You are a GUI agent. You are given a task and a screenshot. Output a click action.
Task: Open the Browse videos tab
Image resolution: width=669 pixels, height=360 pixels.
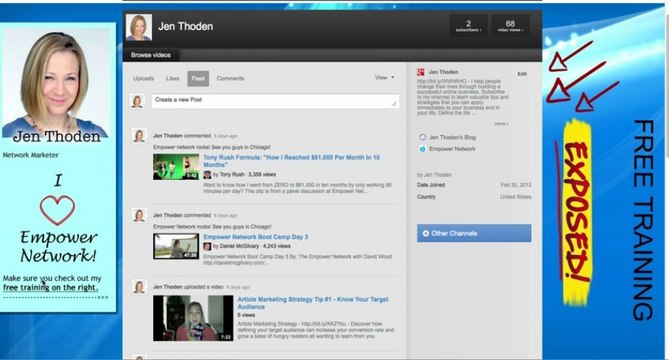click(x=151, y=55)
